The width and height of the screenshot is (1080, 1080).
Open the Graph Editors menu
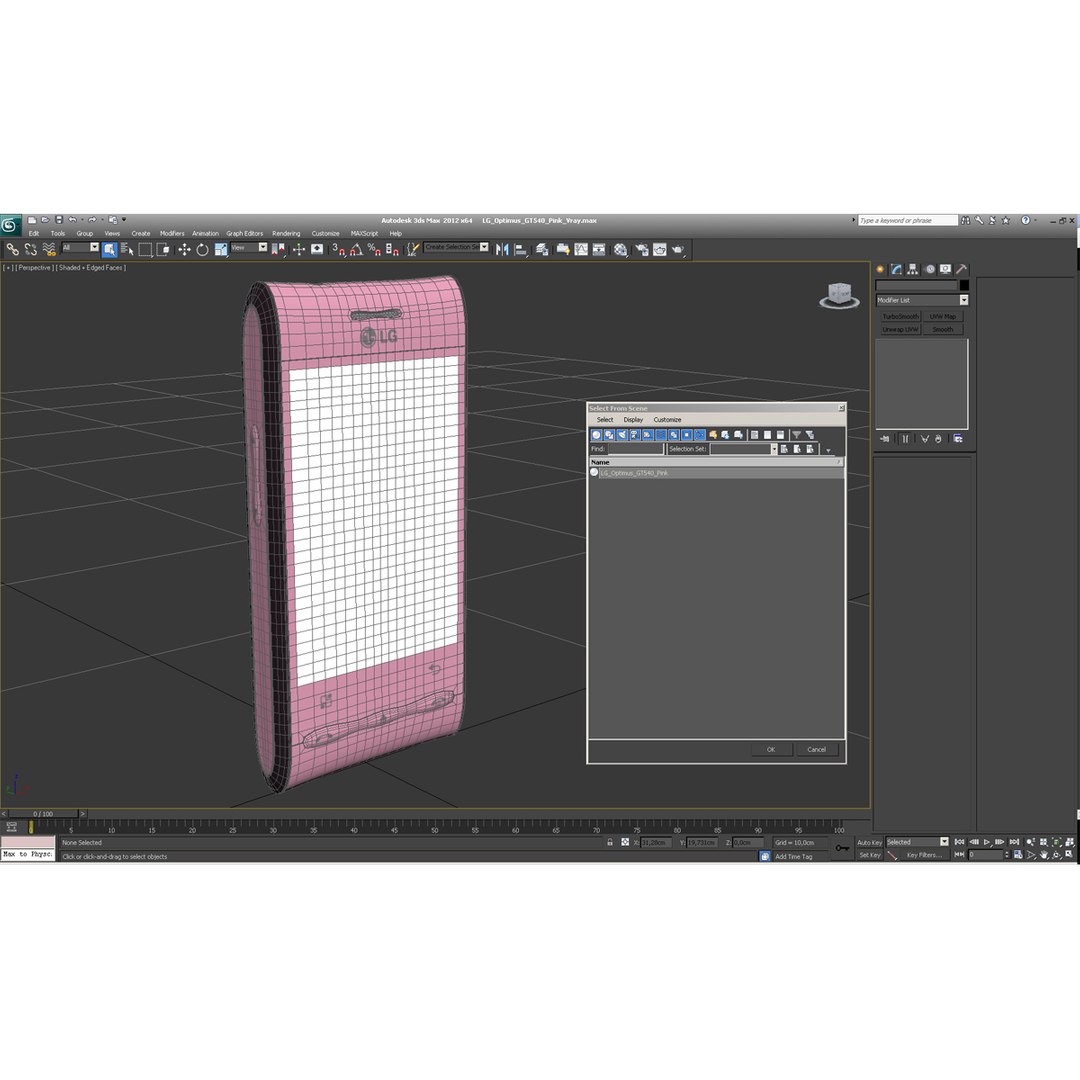(x=245, y=233)
